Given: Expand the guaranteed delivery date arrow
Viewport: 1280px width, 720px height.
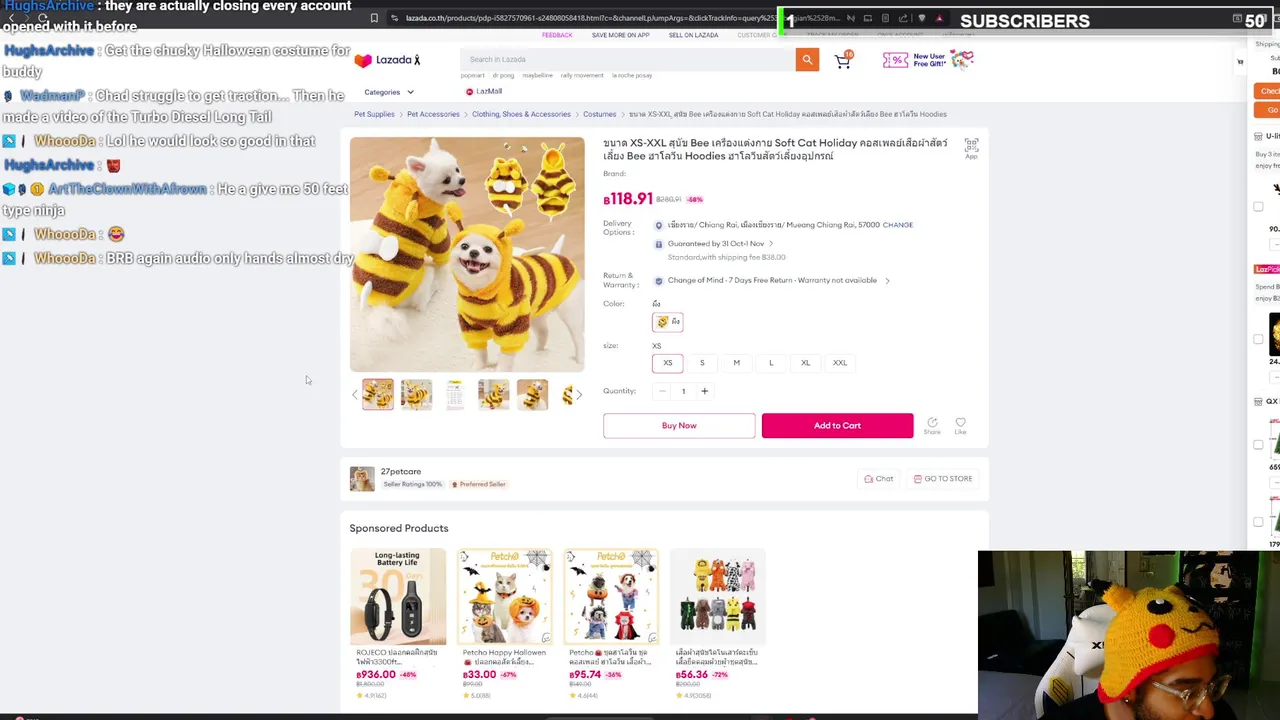Looking at the screenshot, I should [771, 244].
